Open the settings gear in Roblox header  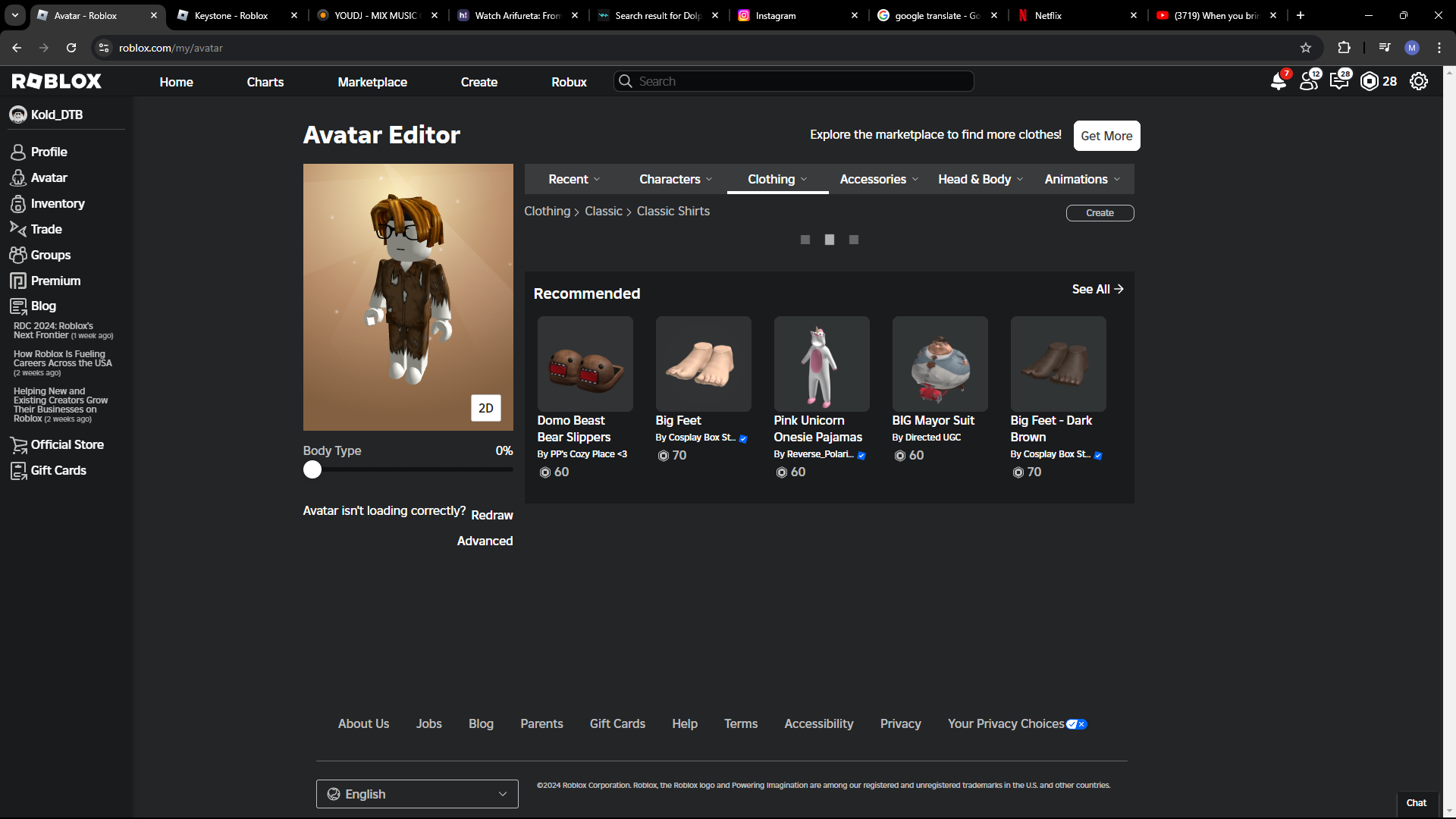[1419, 81]
